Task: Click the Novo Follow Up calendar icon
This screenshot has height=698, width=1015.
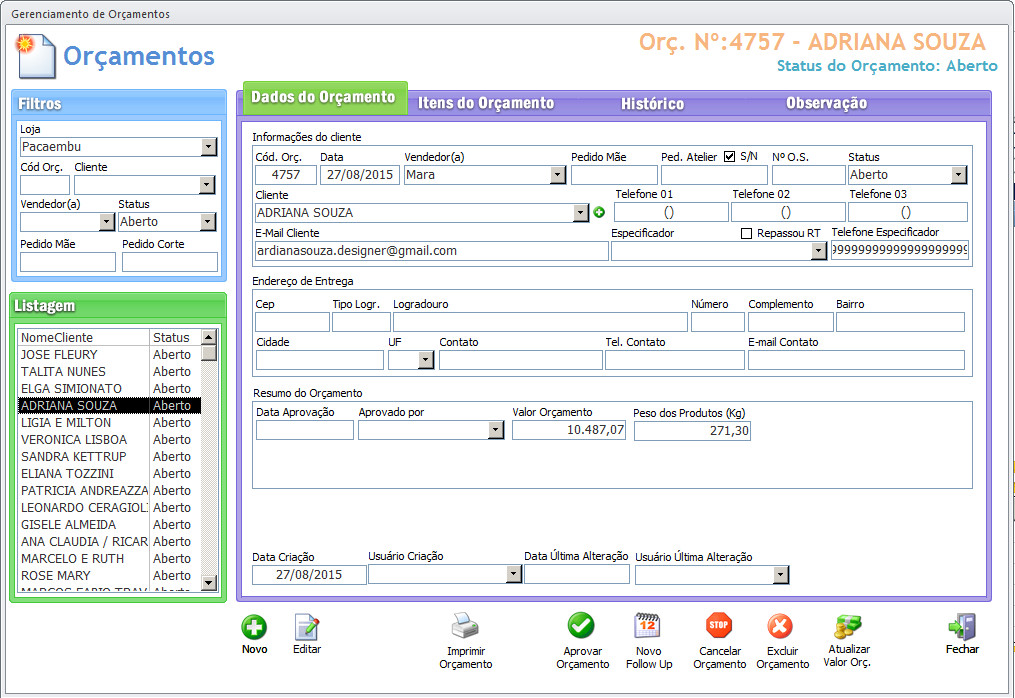Action: [647, 625]
